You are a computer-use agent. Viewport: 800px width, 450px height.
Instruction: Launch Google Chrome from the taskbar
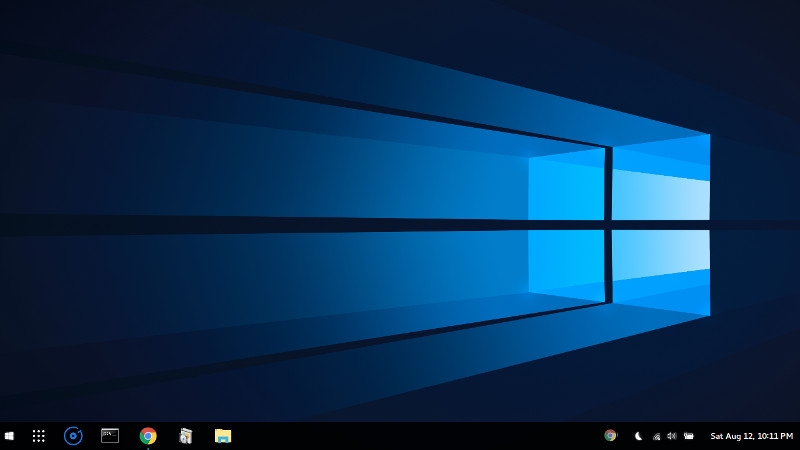pos(148,436)
